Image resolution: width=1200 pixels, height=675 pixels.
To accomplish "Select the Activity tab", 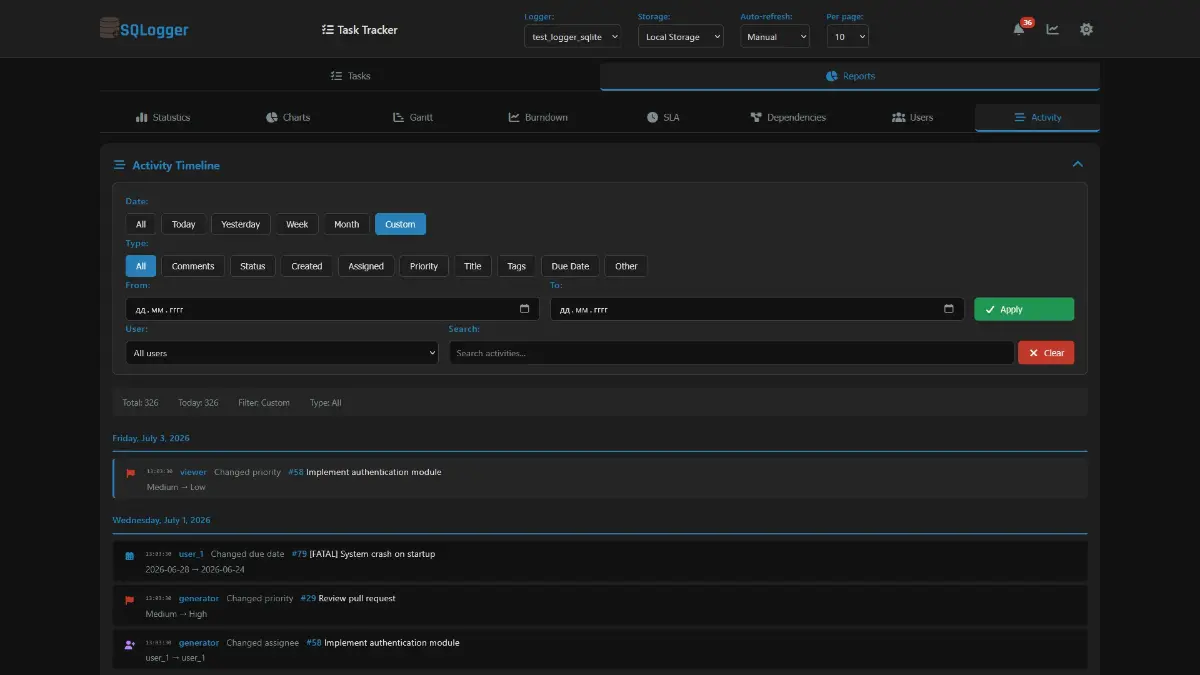I will pos(1037,118).
